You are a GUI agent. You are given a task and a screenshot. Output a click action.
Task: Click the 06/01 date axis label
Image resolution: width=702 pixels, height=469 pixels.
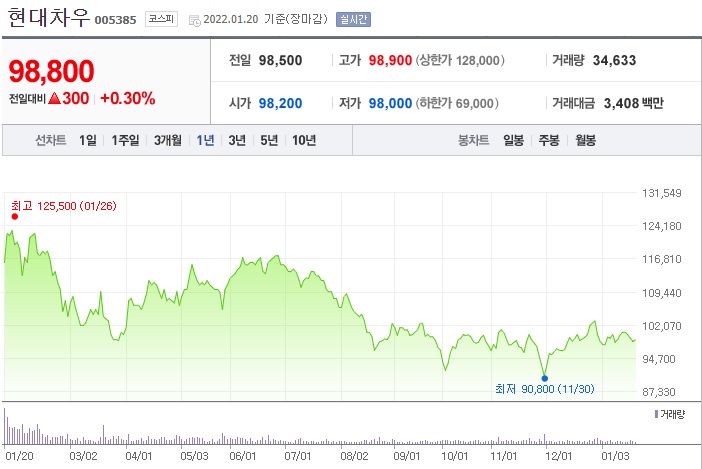click(x=243, y=456)
